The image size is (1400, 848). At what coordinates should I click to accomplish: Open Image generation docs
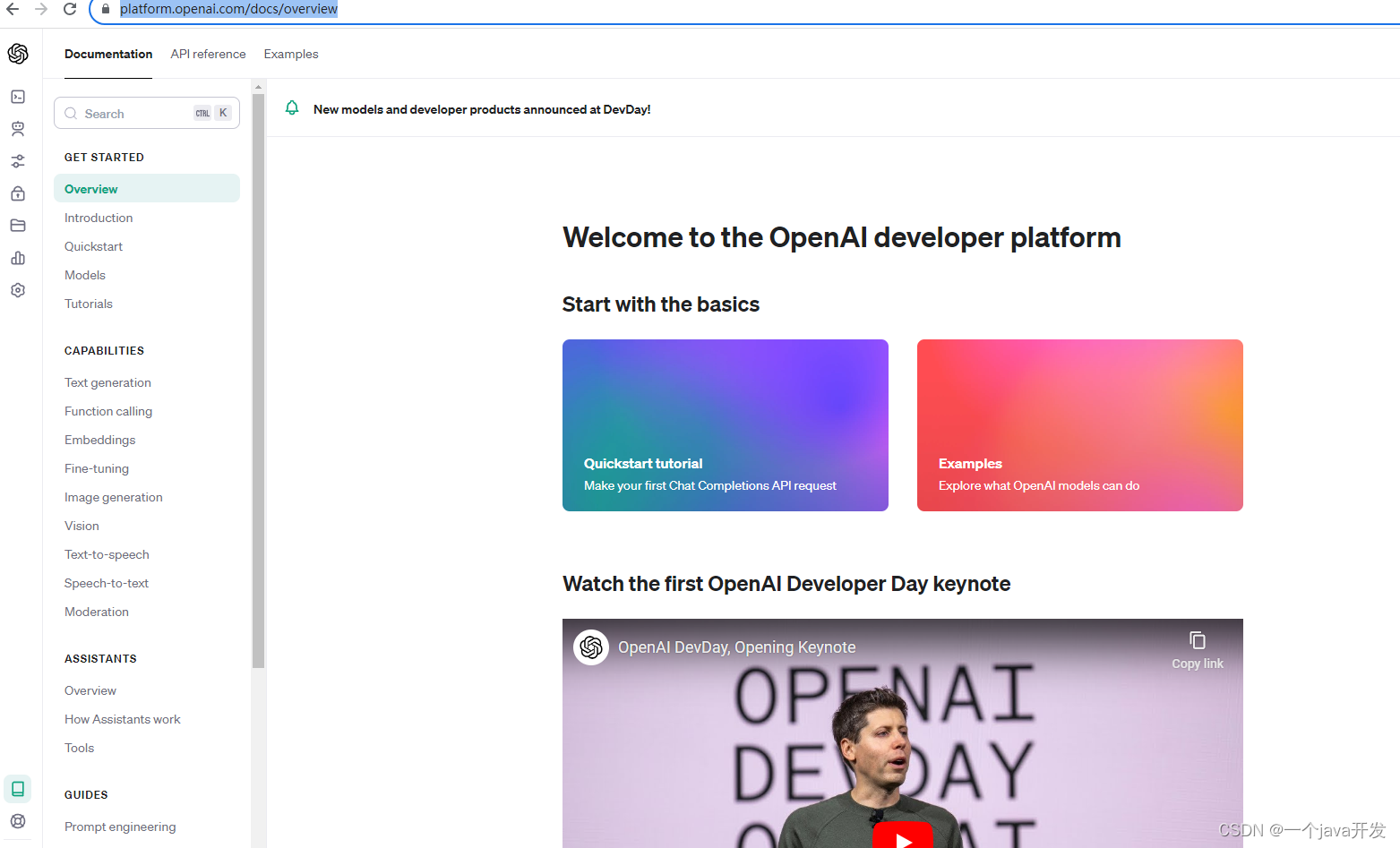pyautogui.click(x=114, y=497)
